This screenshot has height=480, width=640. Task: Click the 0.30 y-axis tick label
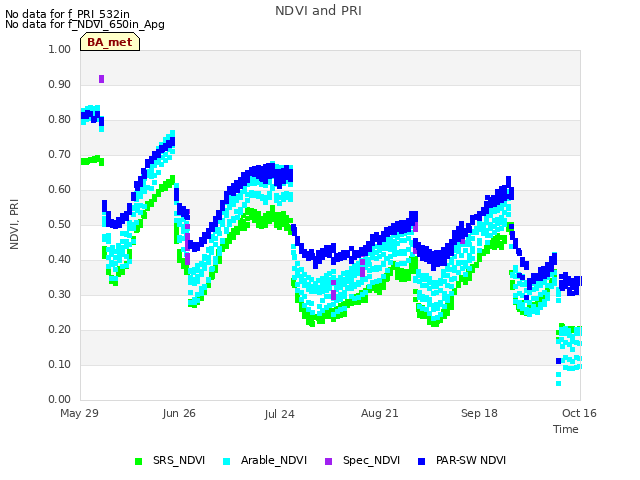coord(60,295)
